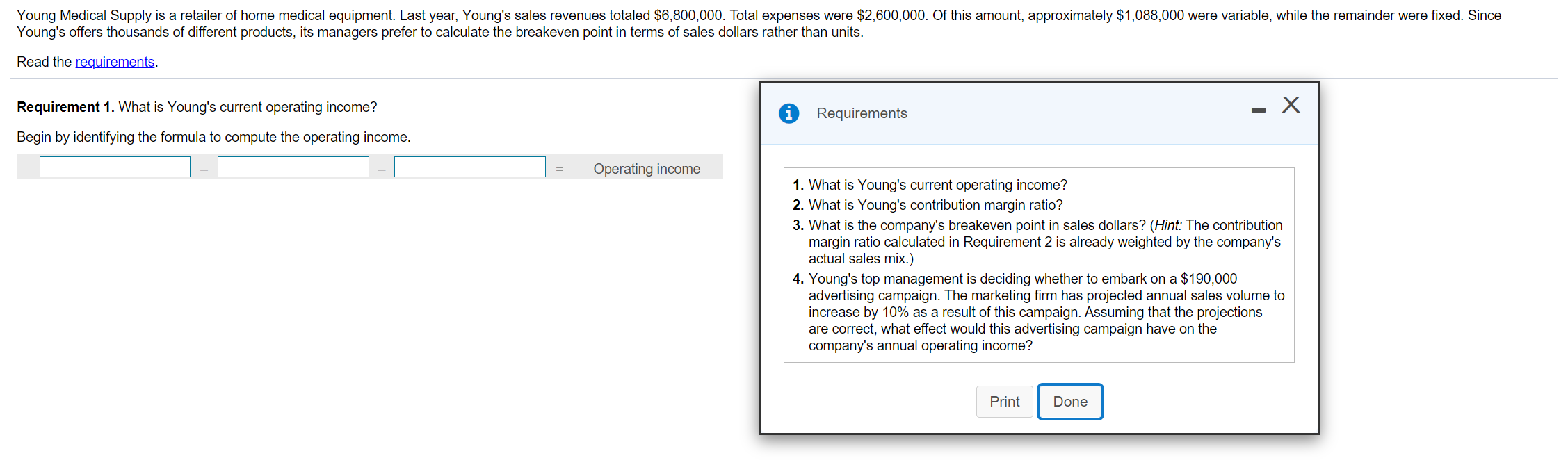The width and height of the screenshot is (1568, 467).
Task: Open the requirements hyperlink
Action: 115,62
